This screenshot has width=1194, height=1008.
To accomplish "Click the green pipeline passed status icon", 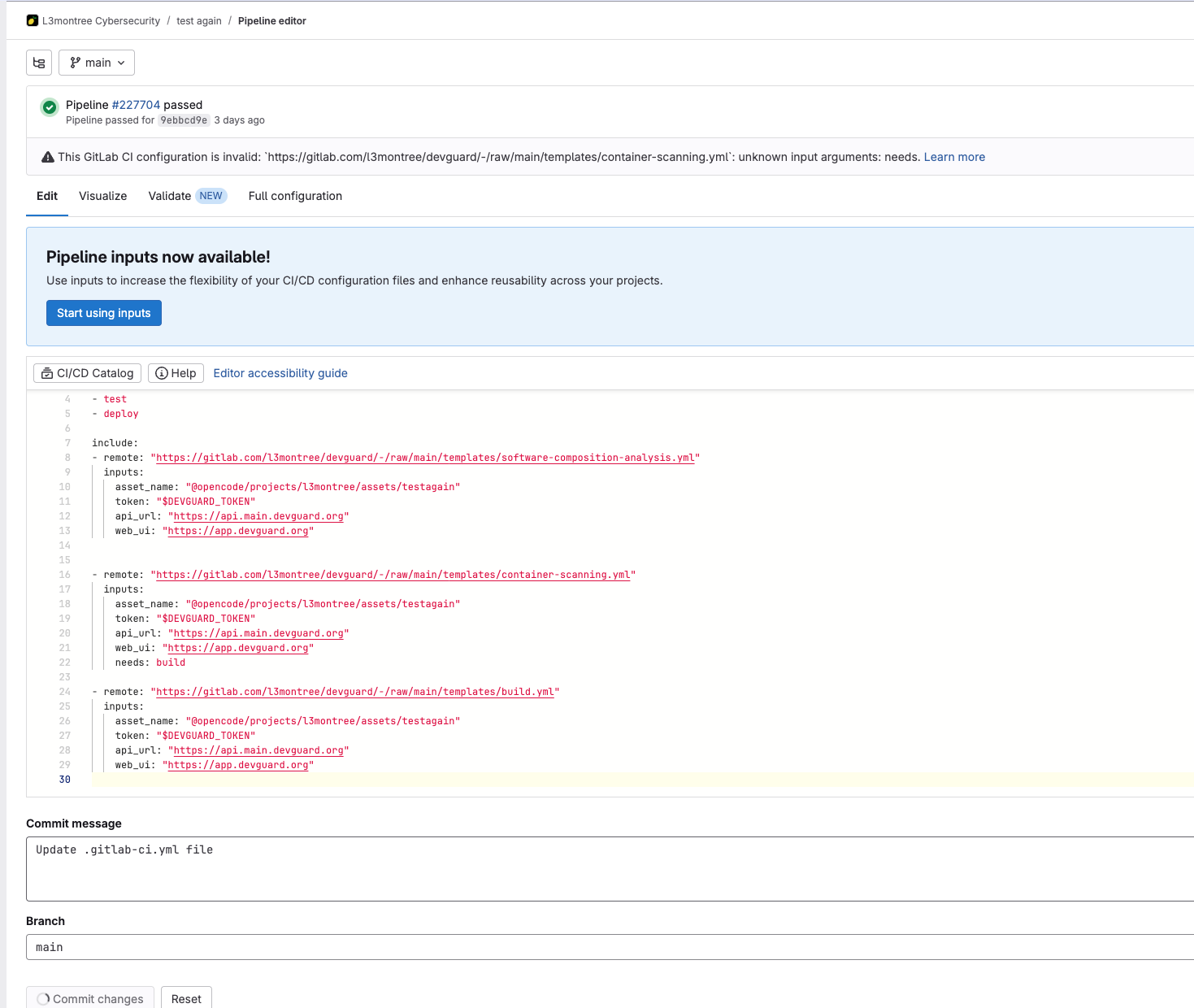I will (50, 106).
